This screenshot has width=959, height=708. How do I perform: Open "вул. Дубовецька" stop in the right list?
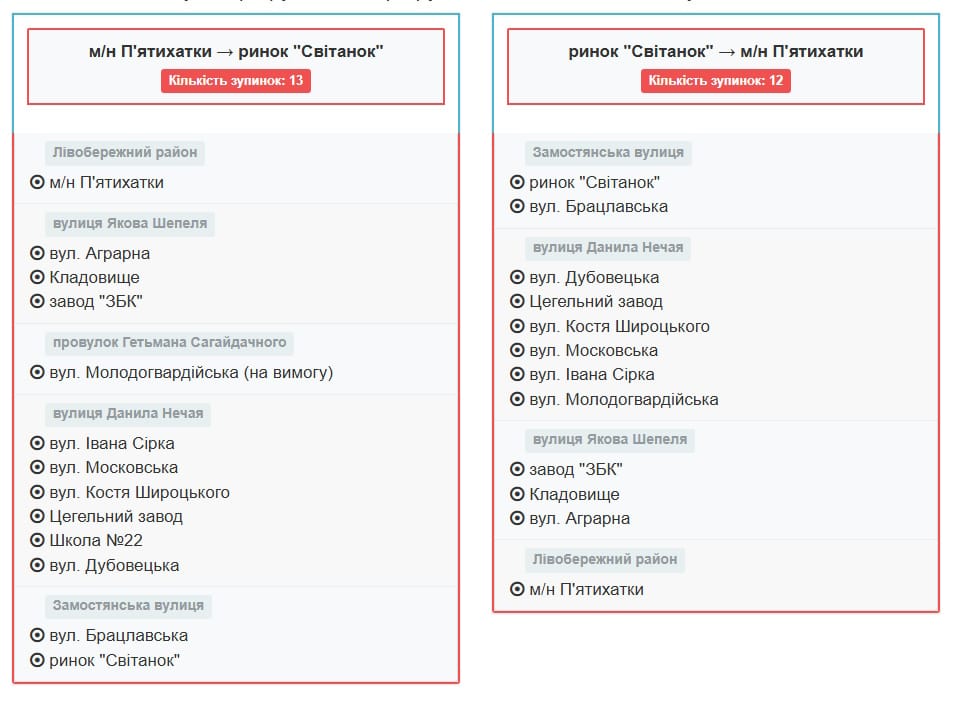pyautogui.click(x=594, y=278)
